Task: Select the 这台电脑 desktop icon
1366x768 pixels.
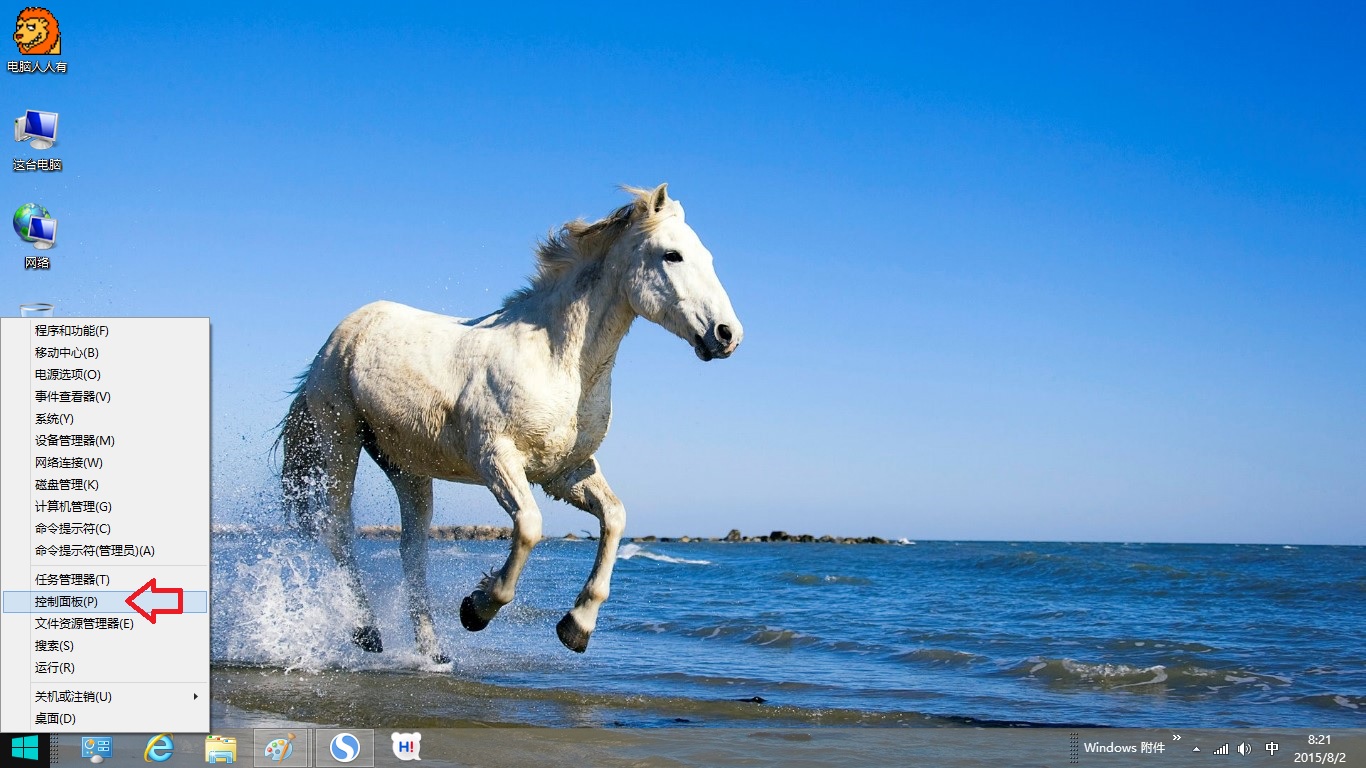Action: click(37, 140)
